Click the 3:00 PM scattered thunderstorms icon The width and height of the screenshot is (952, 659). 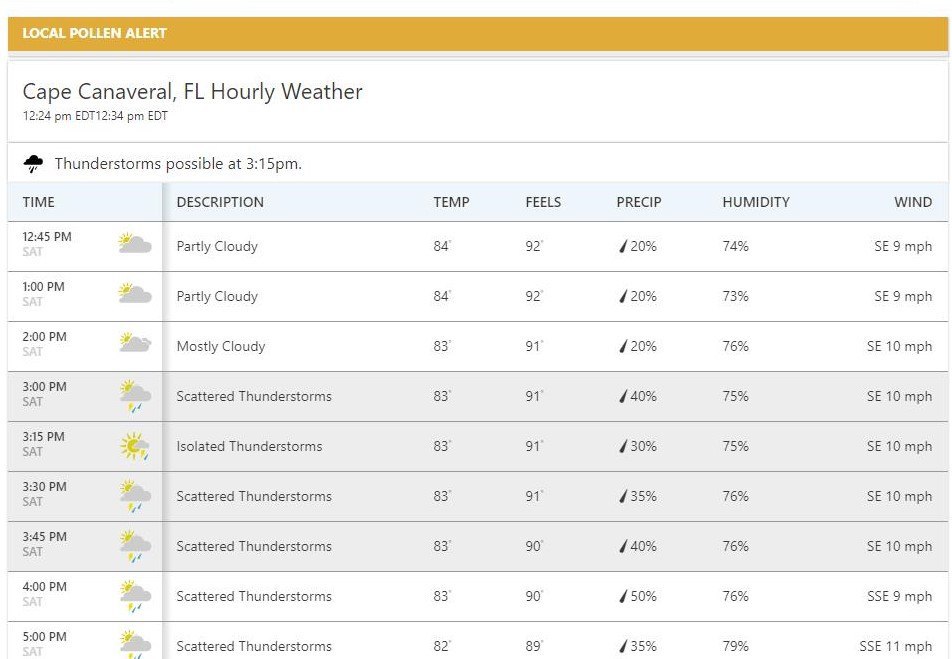(x=135, y=397)
